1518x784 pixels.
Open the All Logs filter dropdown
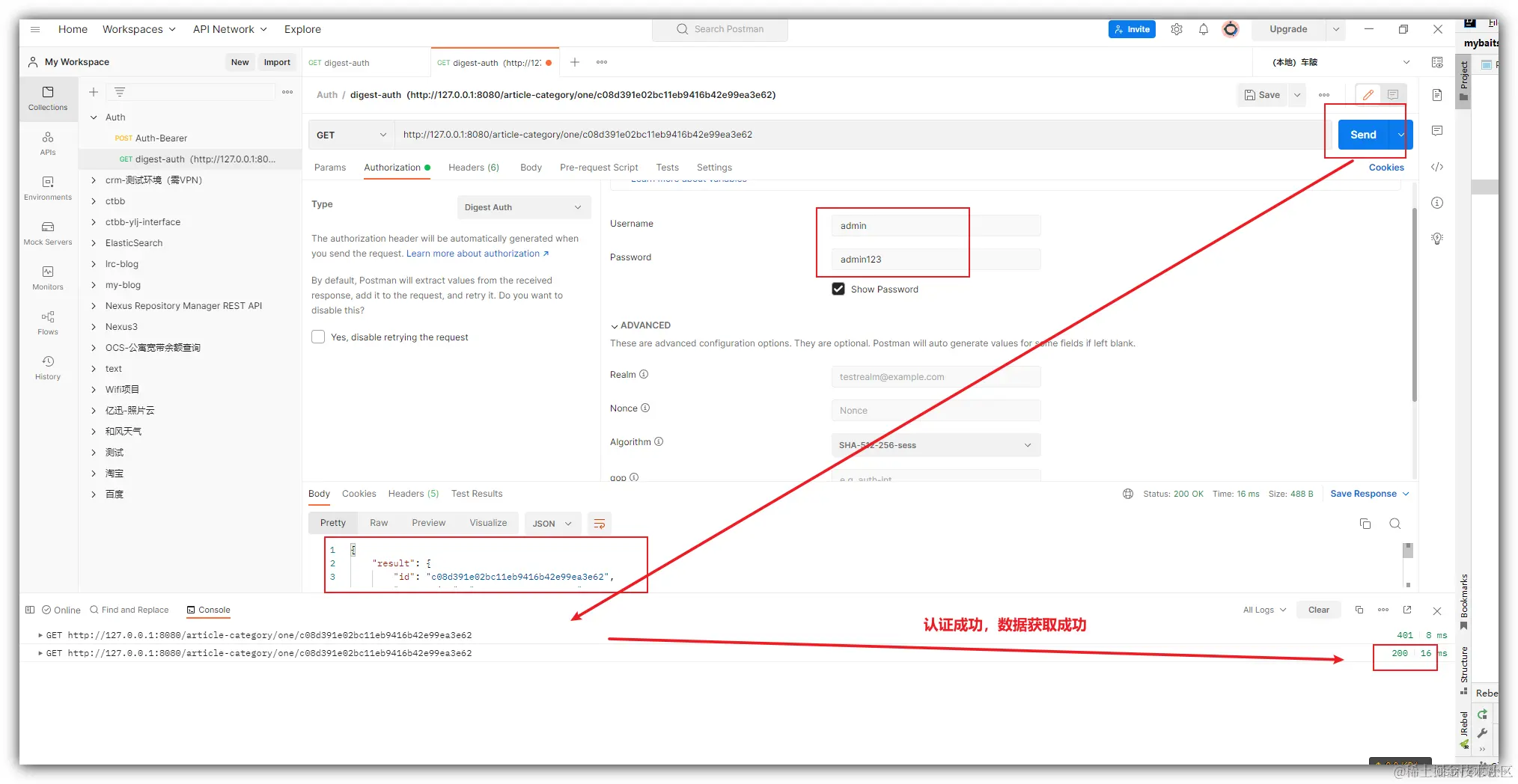[x=1264, y=610]
